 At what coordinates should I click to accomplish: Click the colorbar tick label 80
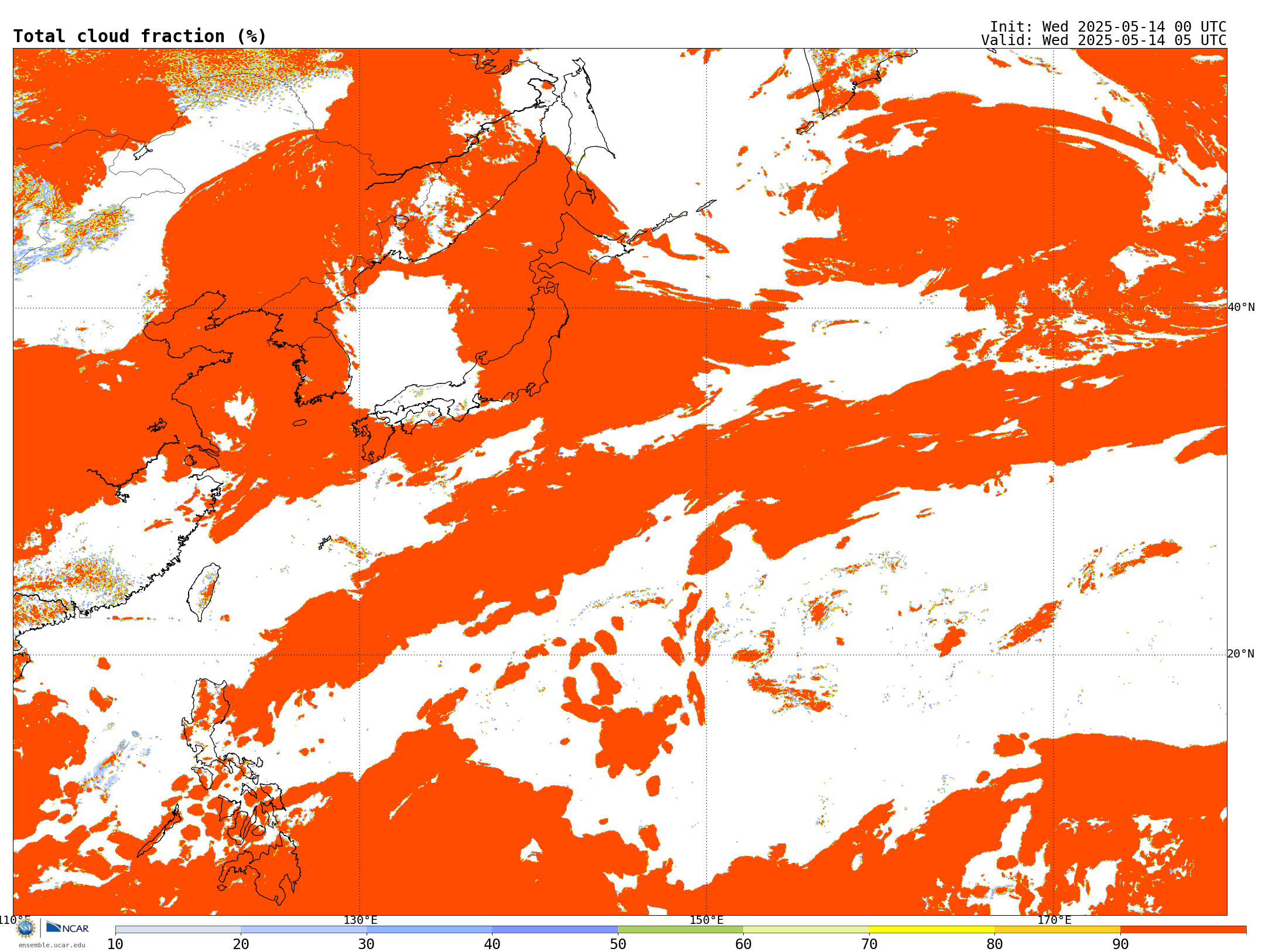pyautogui.click(x=994, y=944)
